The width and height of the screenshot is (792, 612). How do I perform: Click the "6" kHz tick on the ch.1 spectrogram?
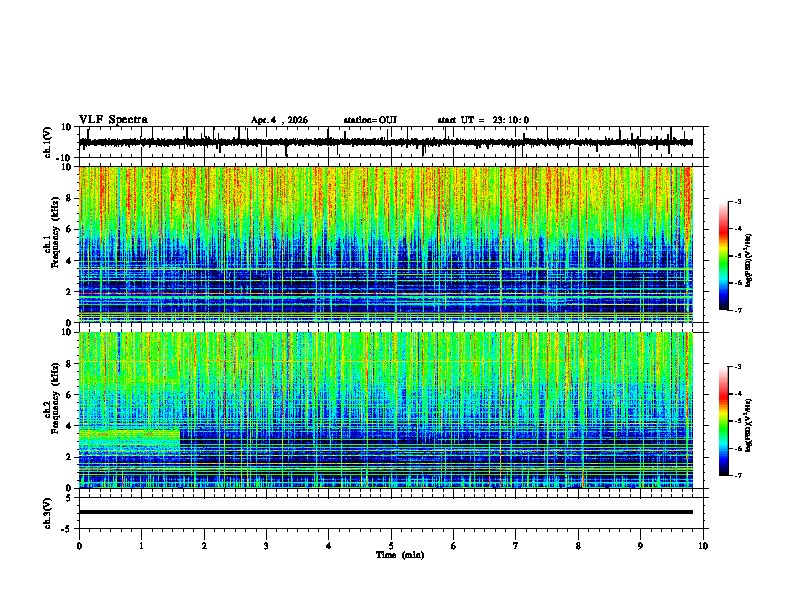point(69,230)
